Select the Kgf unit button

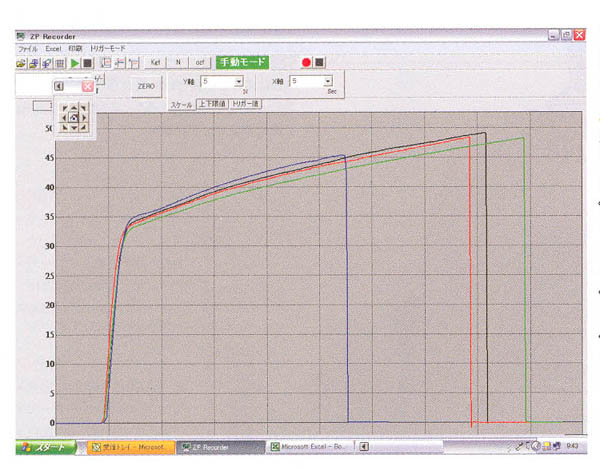coord(155,62)
